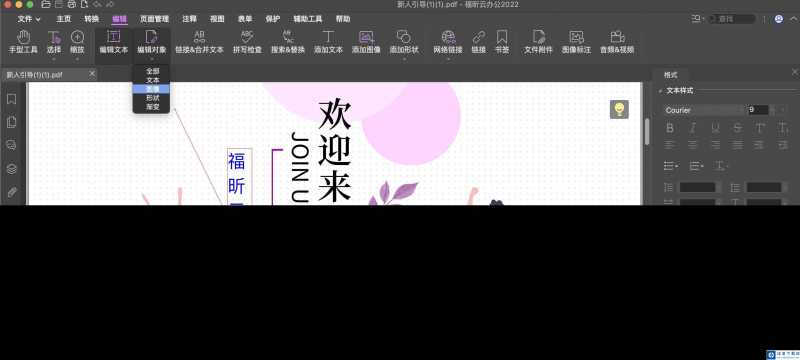Screen dimensions: 800x360
Task: Collapse the 文本样式 text style section
Action: click(661, 91)
